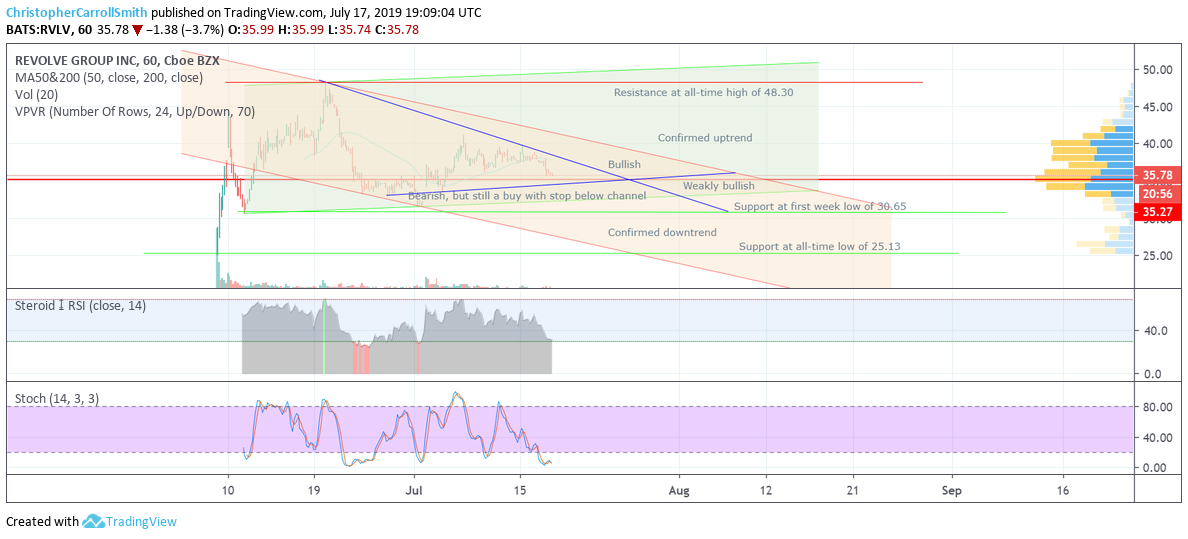Click the VPVR indicator legend

click(x=135, y=111)
